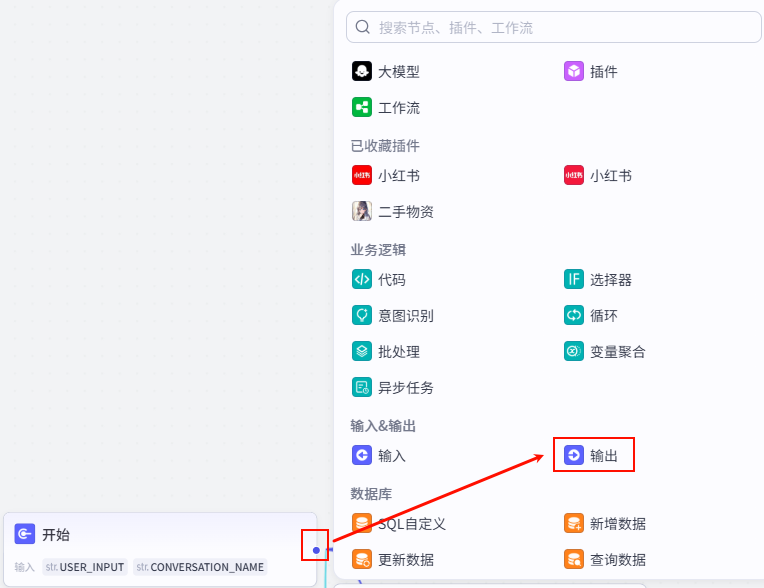
Task: Add the 批处理 batch node icon
Action: click(362, 351)
